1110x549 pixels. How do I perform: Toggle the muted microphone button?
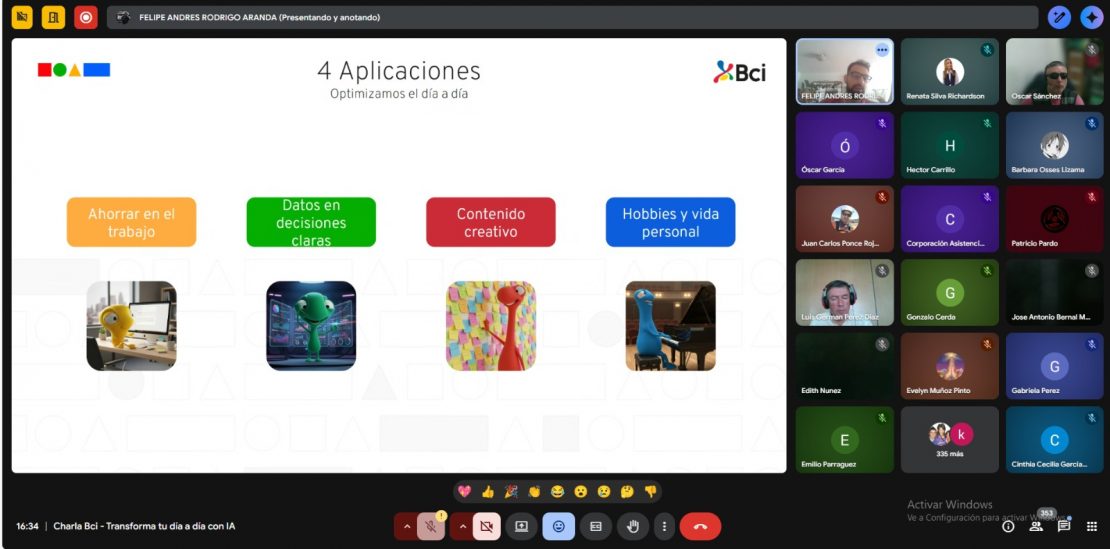click(x=431, y=526)
